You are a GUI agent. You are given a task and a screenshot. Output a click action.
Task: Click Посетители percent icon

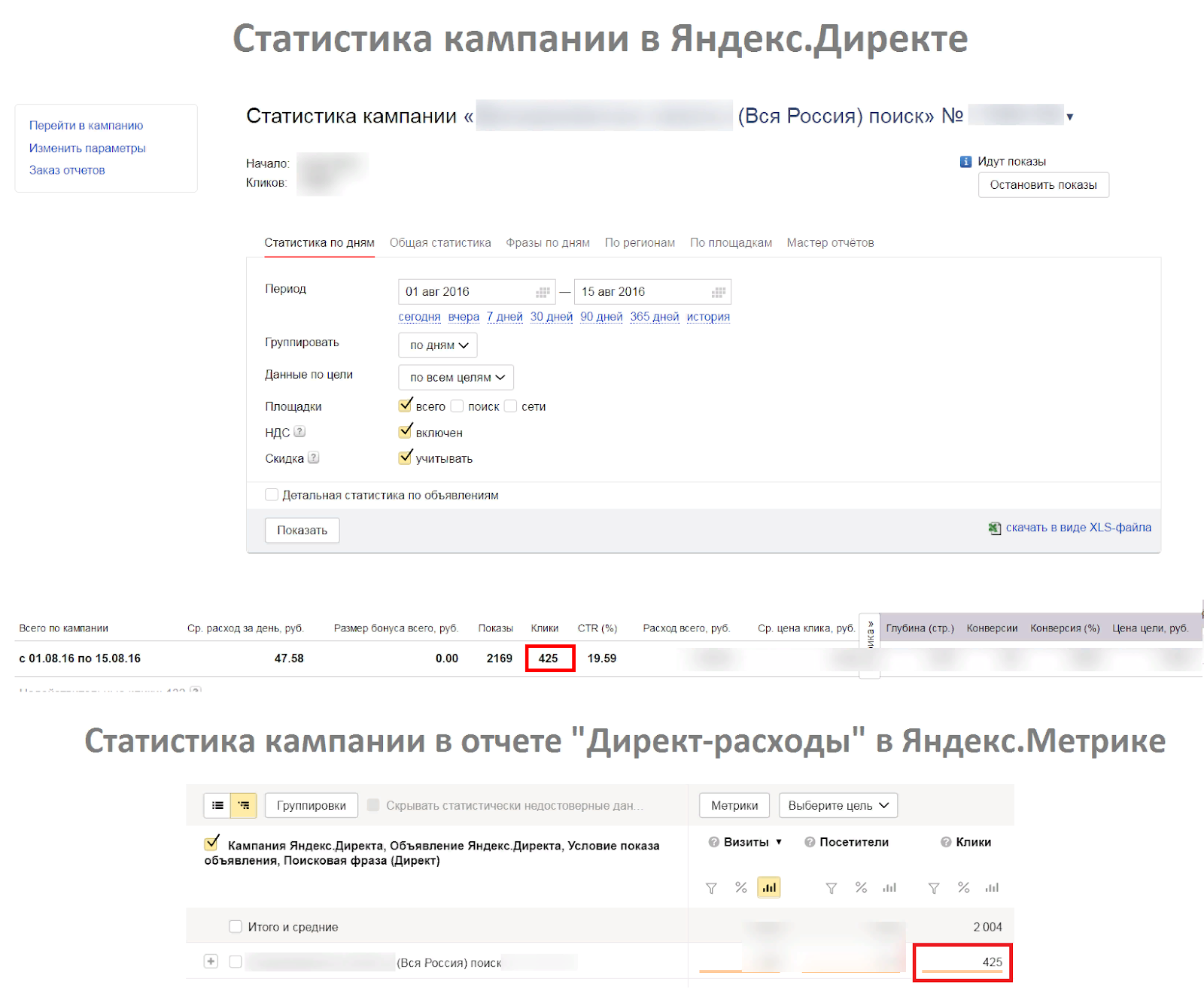(x=862, y=888)
